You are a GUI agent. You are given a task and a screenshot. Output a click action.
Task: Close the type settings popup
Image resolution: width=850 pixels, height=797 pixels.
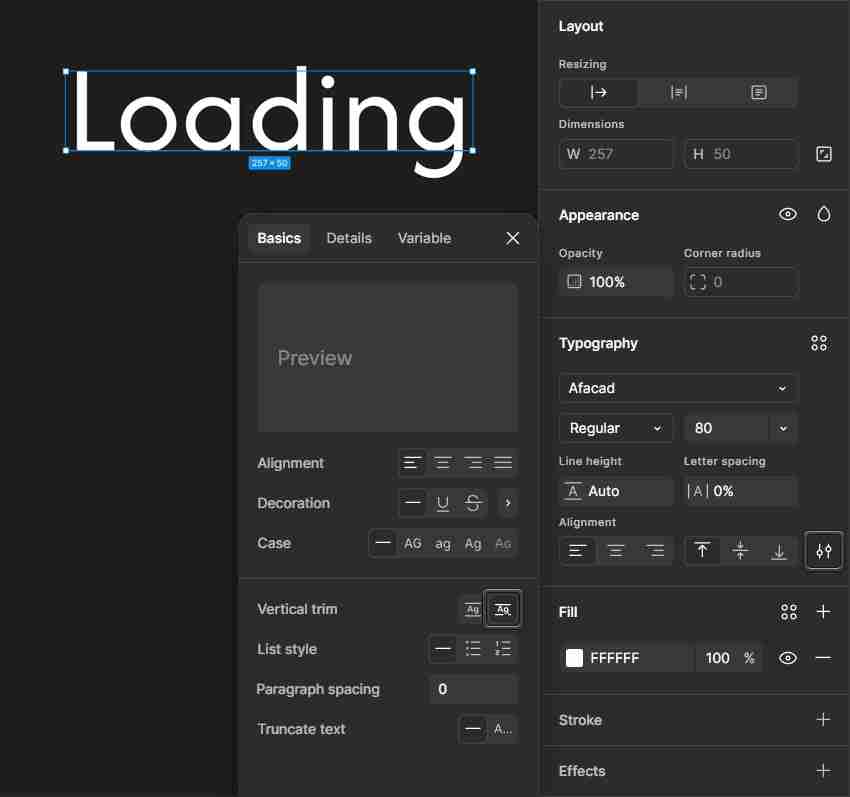(x=512, y=239)
